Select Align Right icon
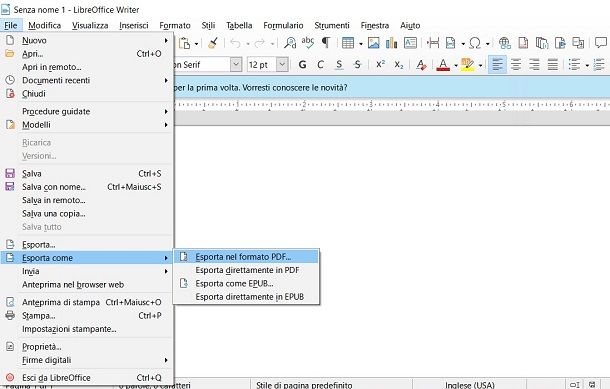This screenshot has height=389, width=610. coord(534,65)
